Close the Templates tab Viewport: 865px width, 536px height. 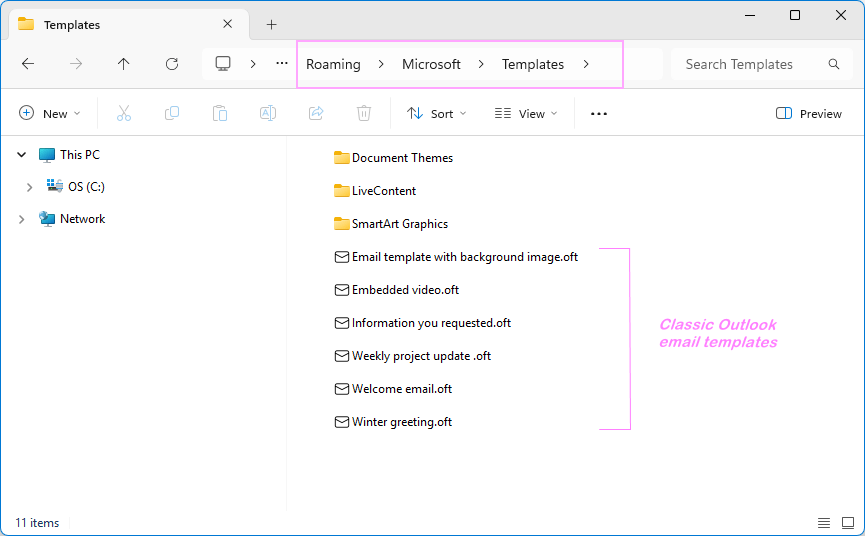[227, 24]
